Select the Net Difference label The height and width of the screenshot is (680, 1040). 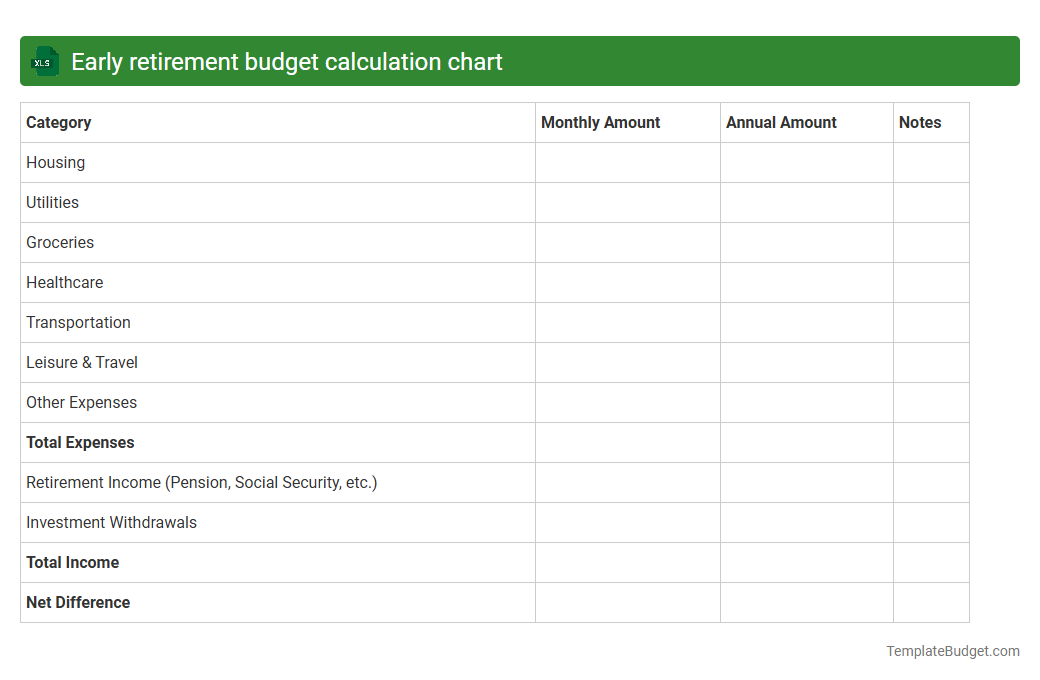[x=77, y=602]
